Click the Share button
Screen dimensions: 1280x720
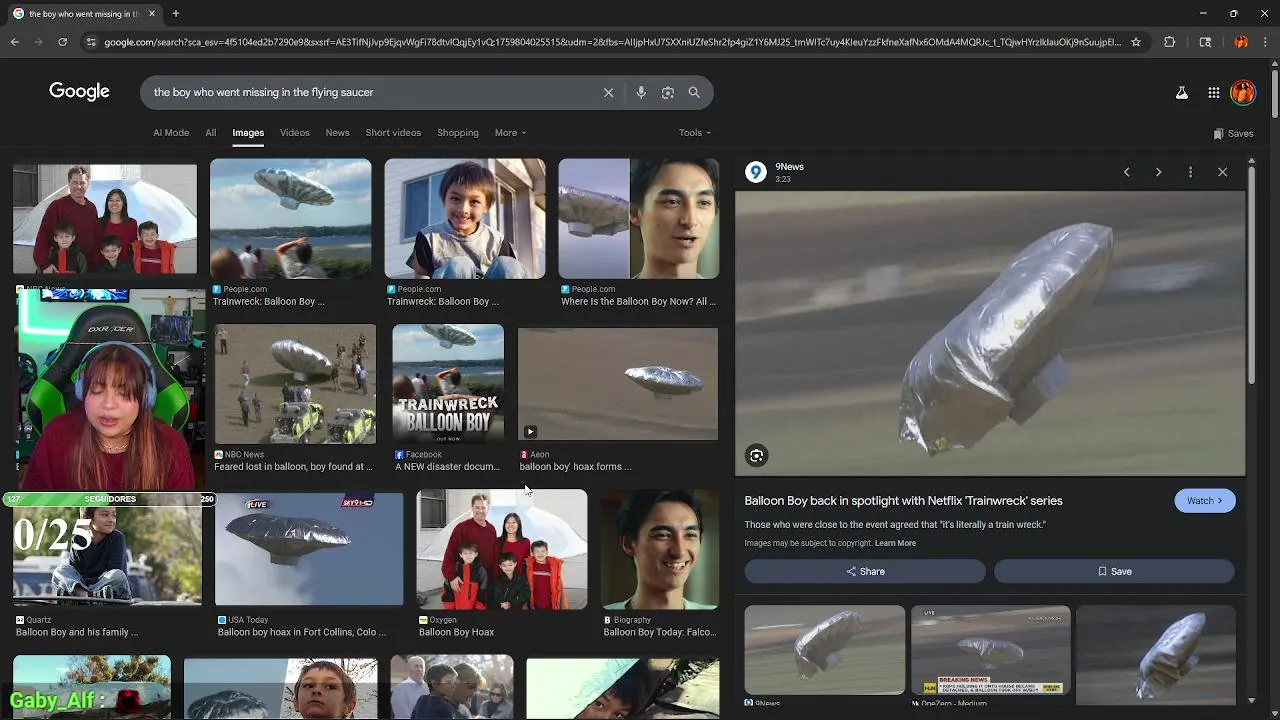click(865, 571)
